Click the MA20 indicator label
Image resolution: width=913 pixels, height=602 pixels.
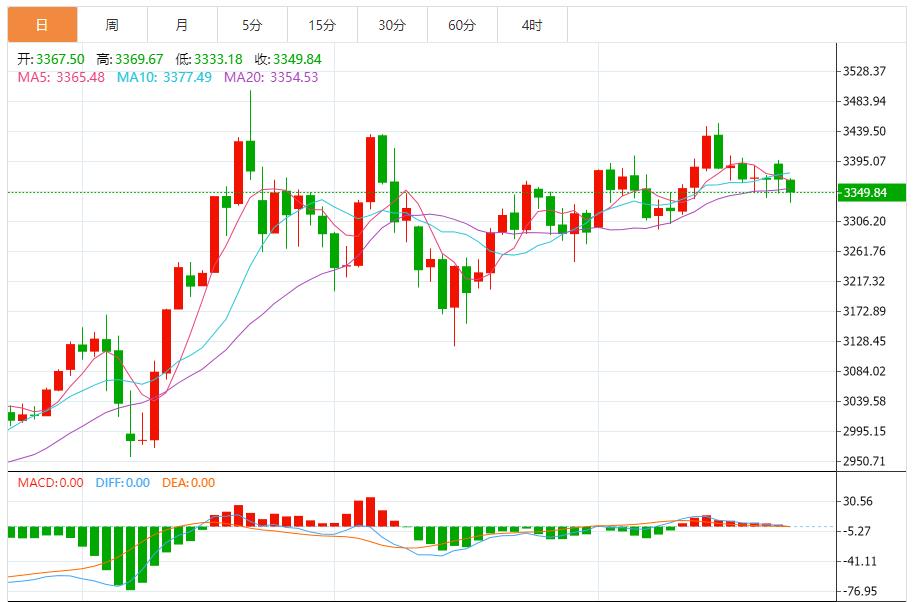click(271, 77)
